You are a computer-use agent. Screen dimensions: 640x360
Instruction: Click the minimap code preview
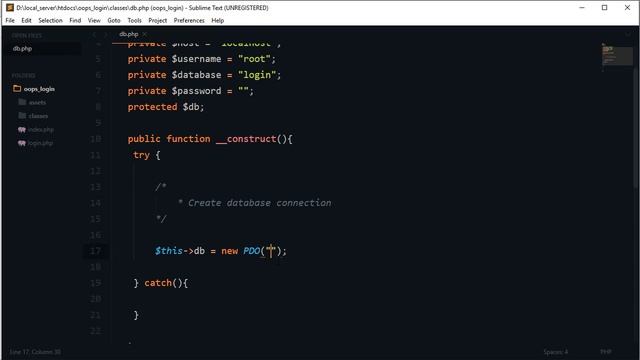coord(617,56)
